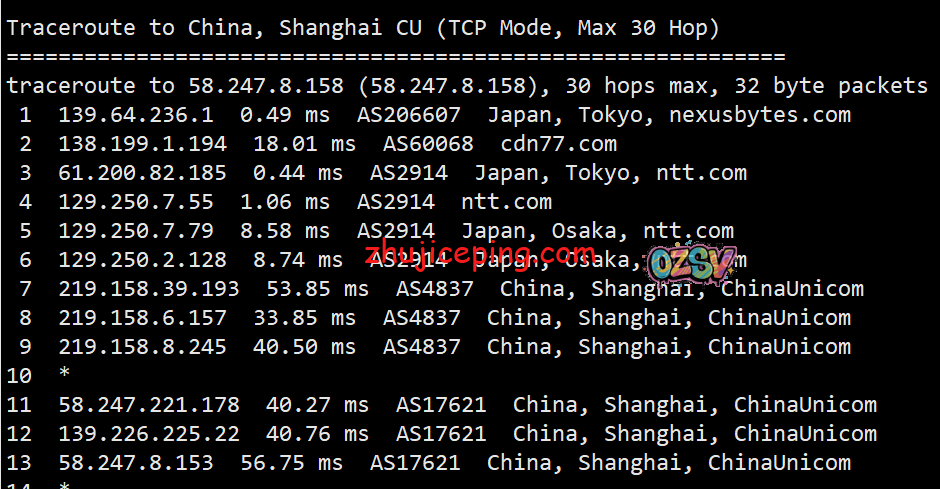The height and width of the screenshot is (489, 940).
Task: Click the colorful OZSV logo watermark
Action: click(x=692, y=262)
